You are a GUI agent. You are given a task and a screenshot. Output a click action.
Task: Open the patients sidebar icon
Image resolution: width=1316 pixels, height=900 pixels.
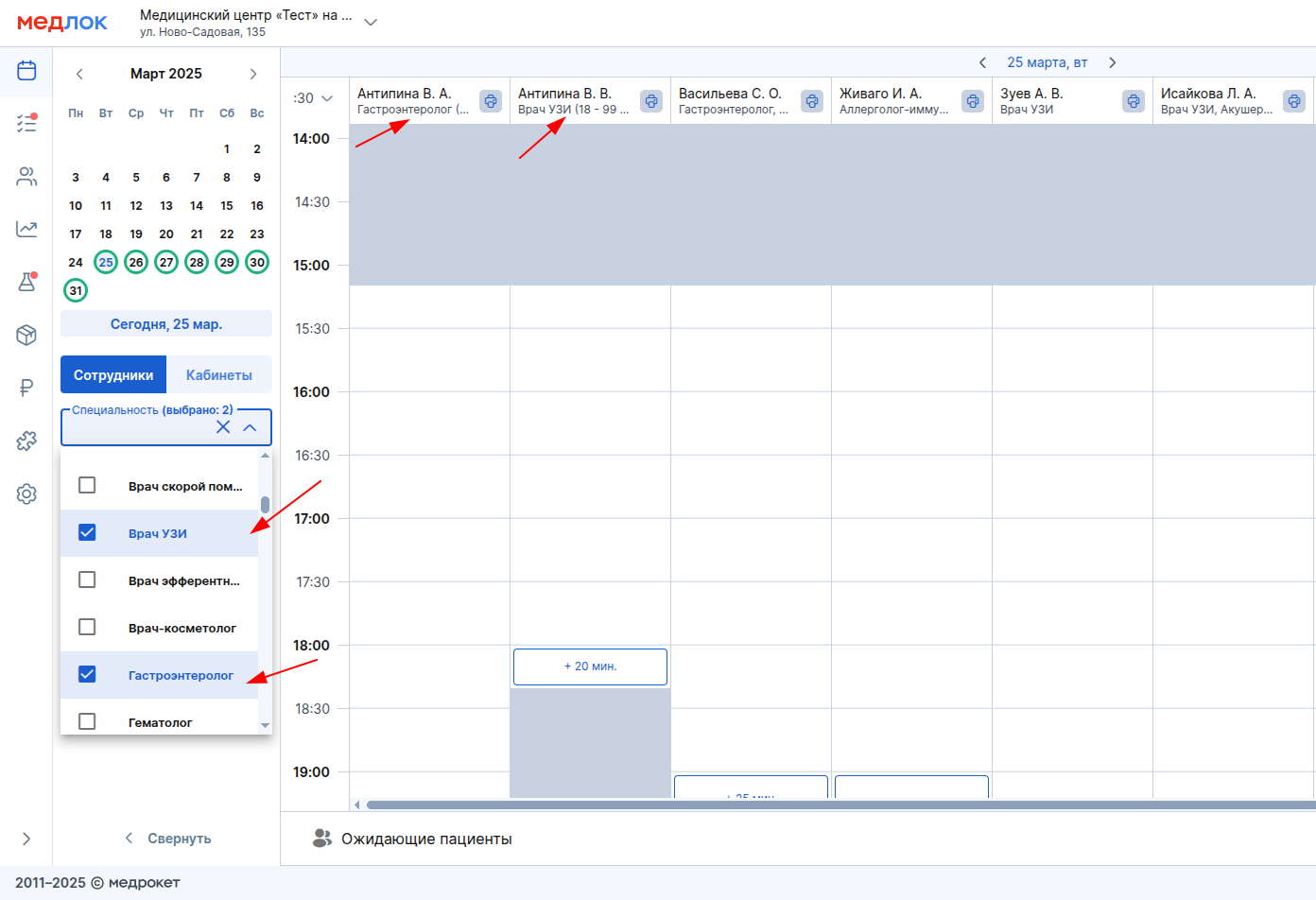click(26, 177)
